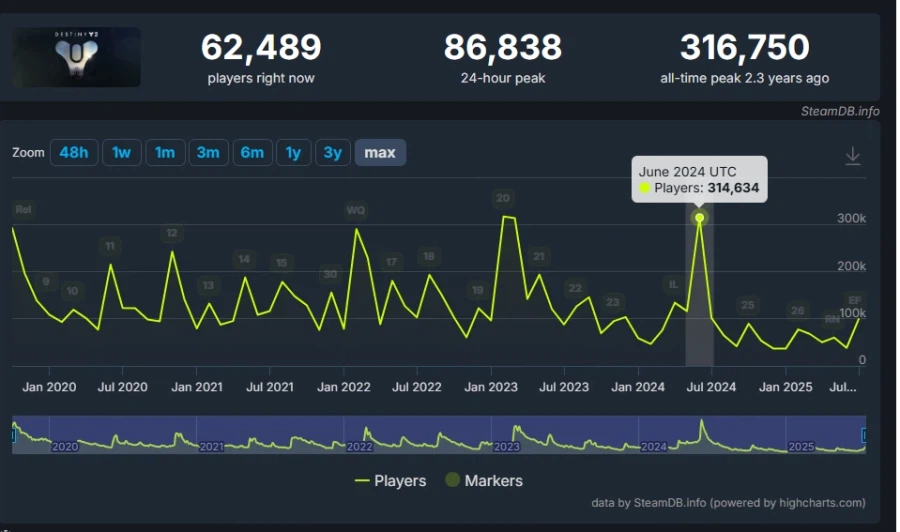The width and height of the screenshot is (900, 532).
Task: Click the left navigator range handle
Action: pyautogui.click(x=14, y=435)
